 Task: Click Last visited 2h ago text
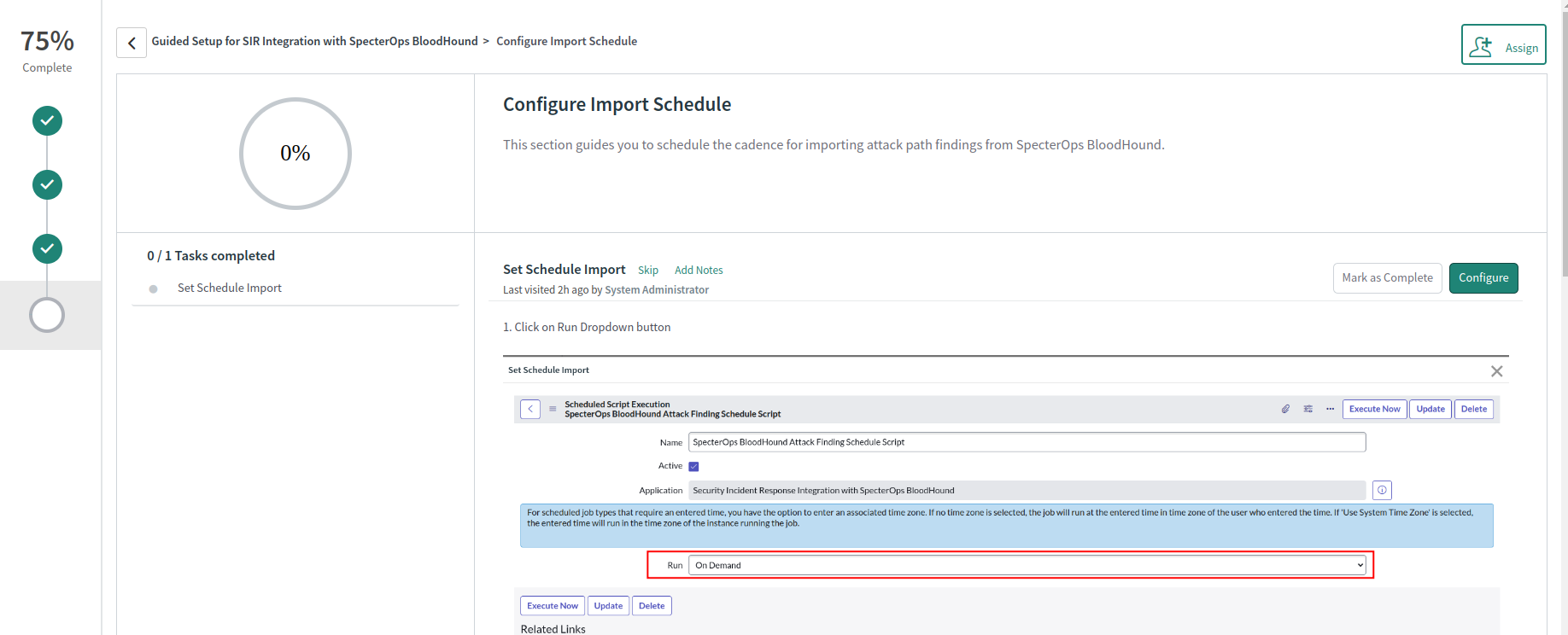(x=606, y=290)
